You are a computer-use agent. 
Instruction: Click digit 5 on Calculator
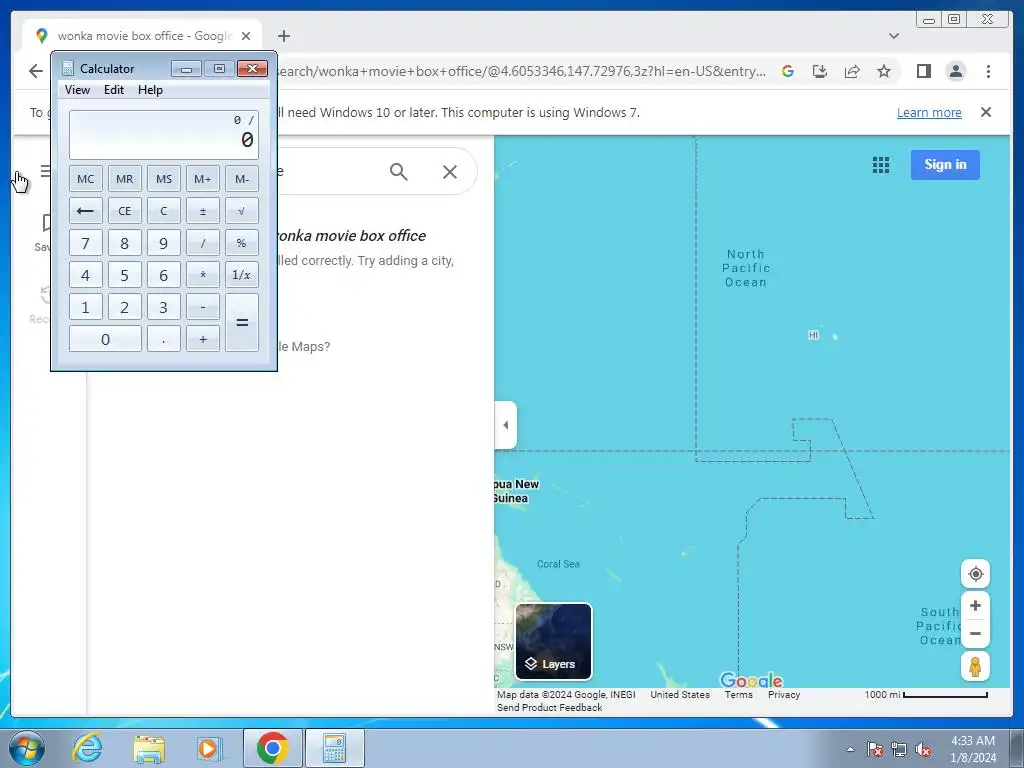coord(125,275)
